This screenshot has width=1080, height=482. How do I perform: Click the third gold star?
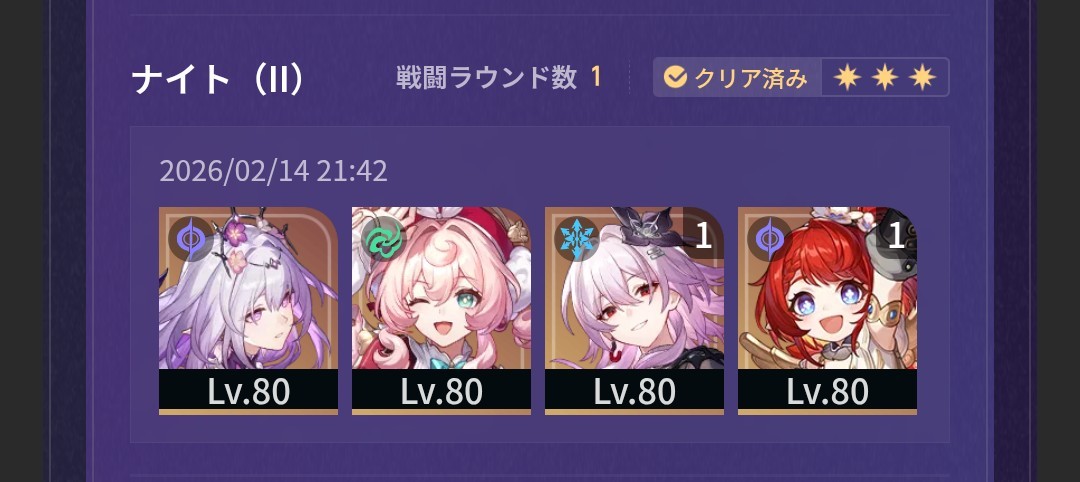pyautogui.click(x=922, y=78)
